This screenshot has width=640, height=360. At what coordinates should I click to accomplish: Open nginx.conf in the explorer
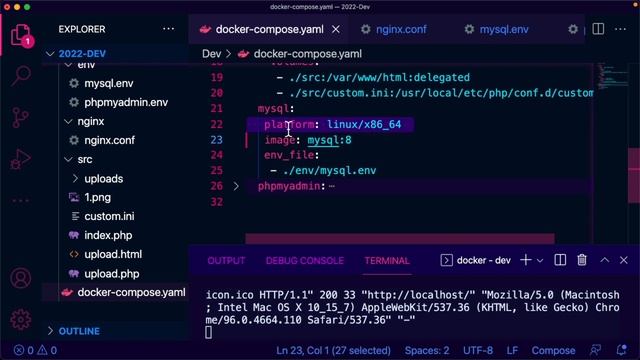[x=109, y=140]
